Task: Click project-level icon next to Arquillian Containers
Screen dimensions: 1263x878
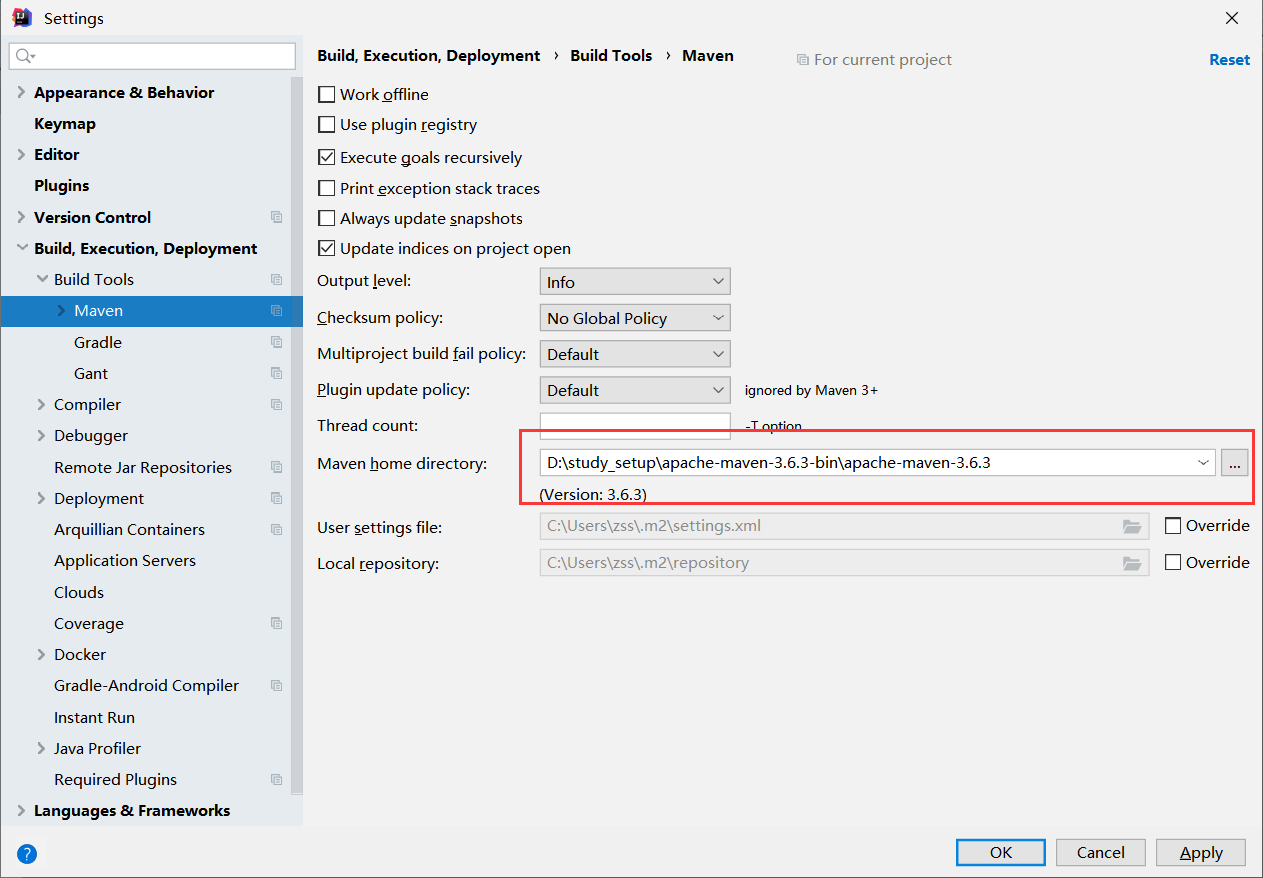Action: point(277,529)
